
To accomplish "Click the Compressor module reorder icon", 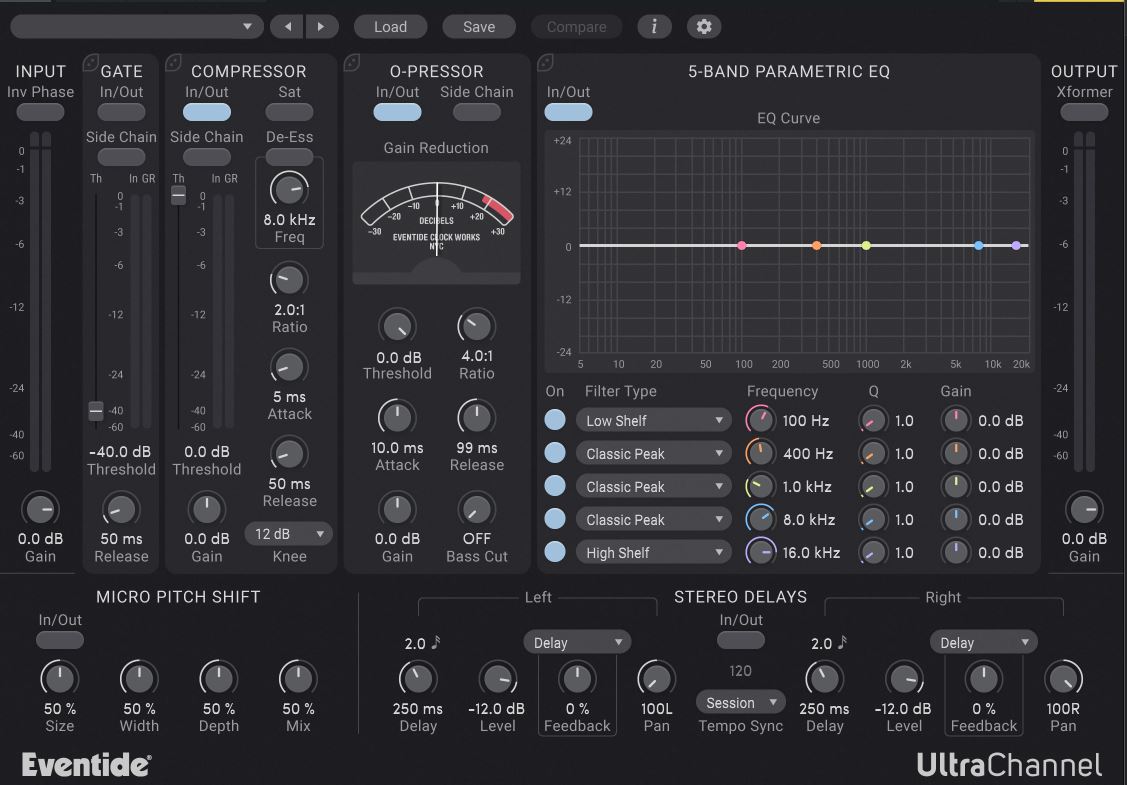I will pyautogui.click(x=174, y=63).
